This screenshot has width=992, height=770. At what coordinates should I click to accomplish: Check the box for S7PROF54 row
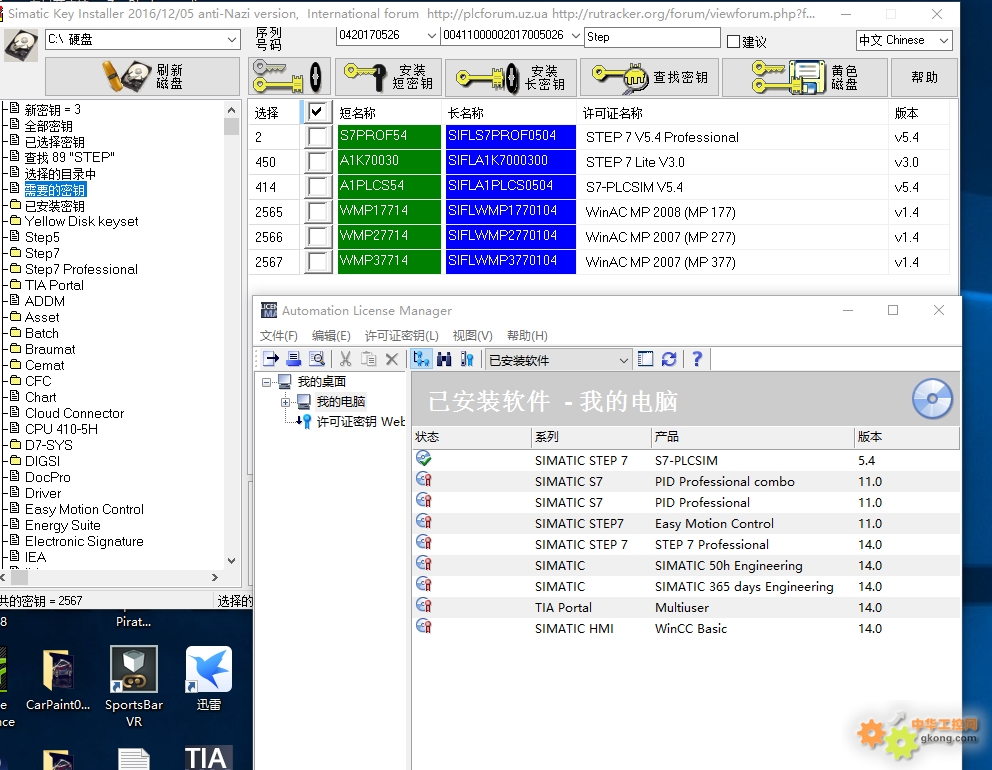[x=318, y=137]
